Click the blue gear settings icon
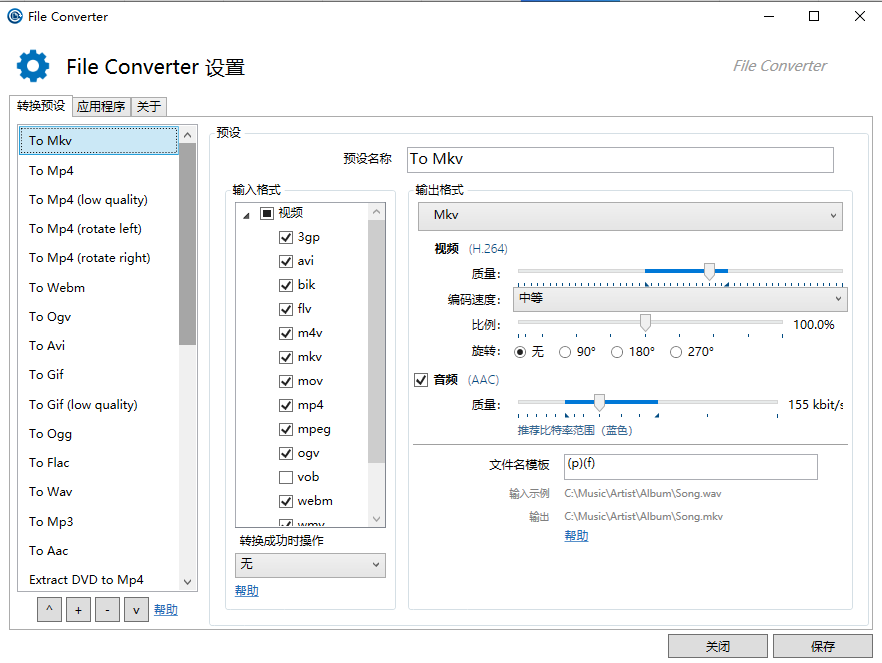Screen dimensions: 882x663 (32, 66)
